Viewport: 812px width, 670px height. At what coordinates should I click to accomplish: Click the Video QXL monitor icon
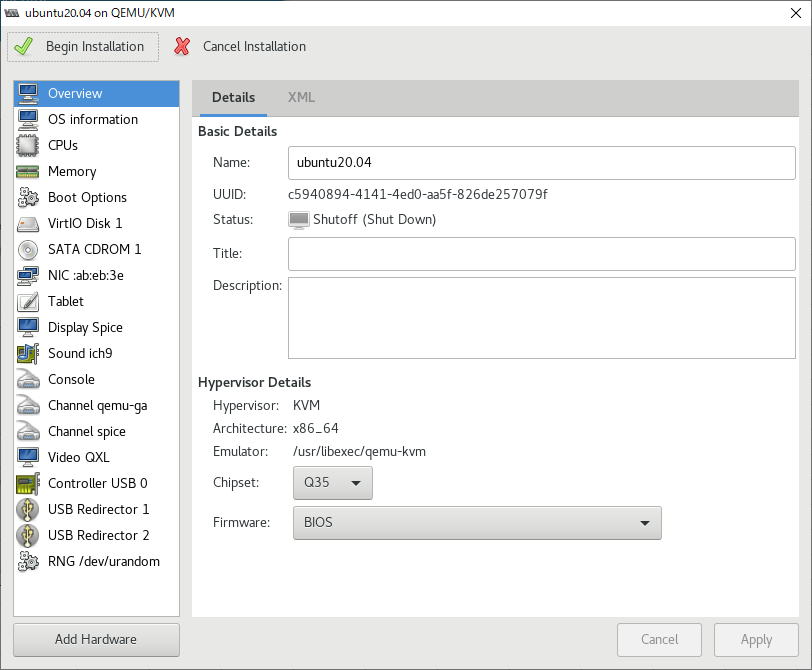pyautogui.click(x=28, y=457)
